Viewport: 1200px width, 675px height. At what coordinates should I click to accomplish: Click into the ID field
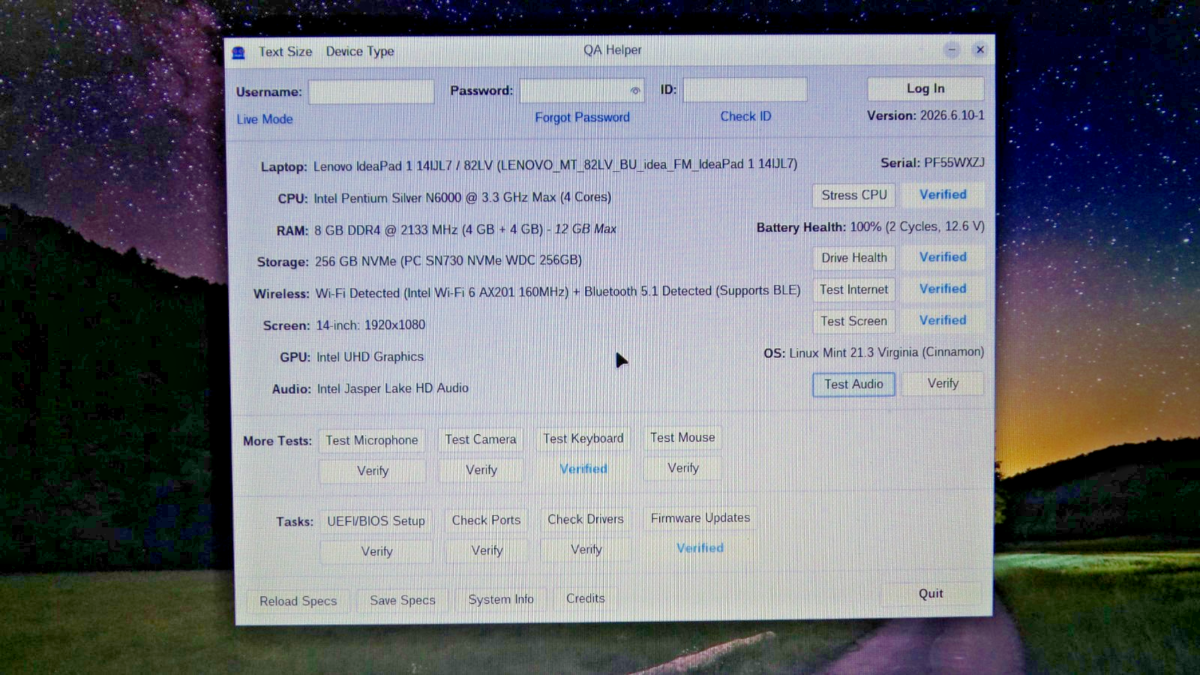(745, 90)
